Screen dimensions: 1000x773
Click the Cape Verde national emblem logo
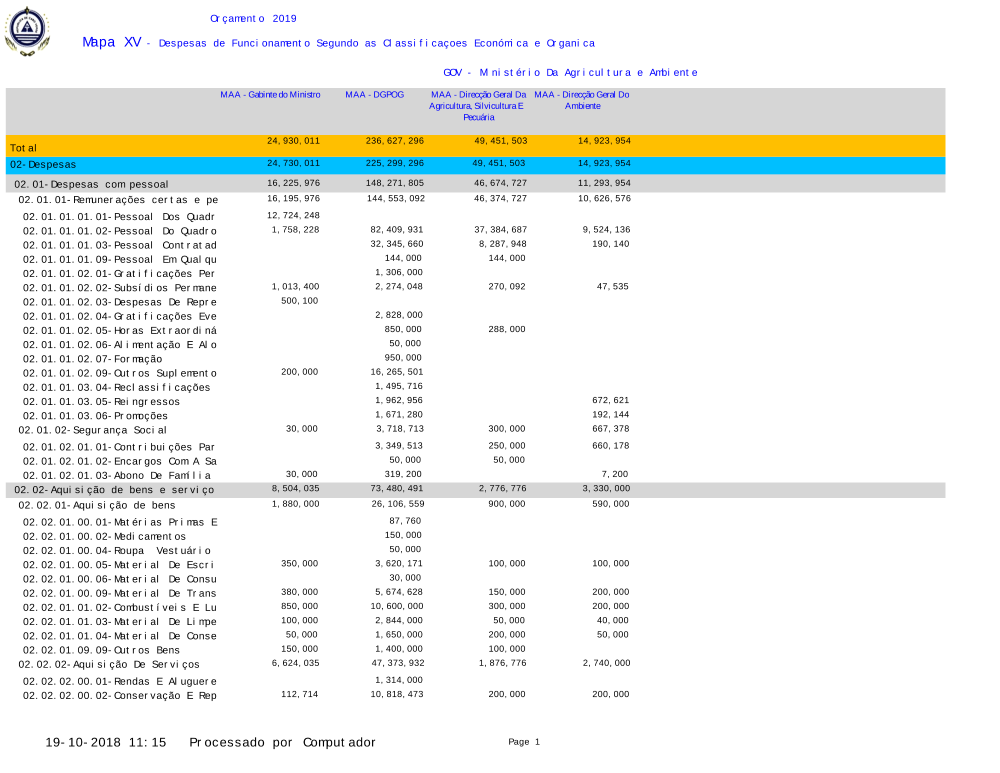26,30
